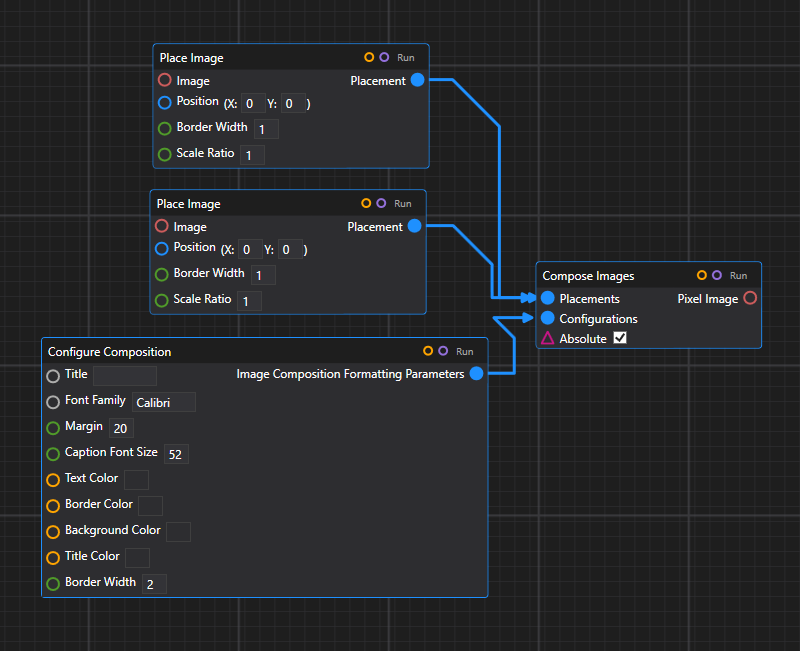This screenshot has height=651, width=800.
Task: Click the Position port on the upper Place Image node
Action: click(x=164, y=103)
